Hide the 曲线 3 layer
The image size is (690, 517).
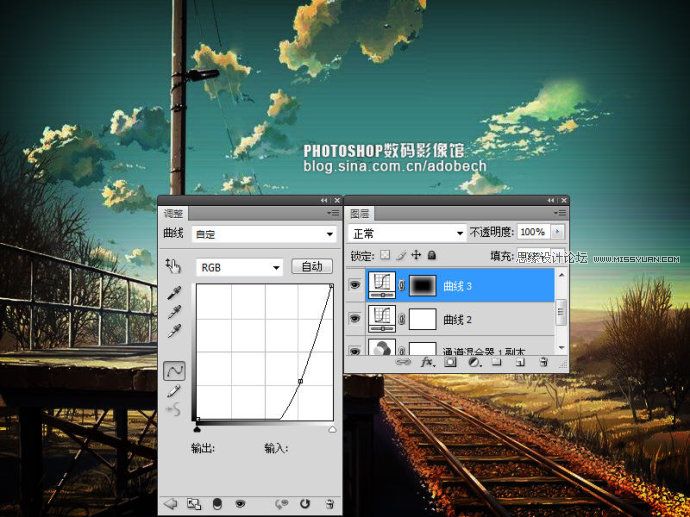355,285
